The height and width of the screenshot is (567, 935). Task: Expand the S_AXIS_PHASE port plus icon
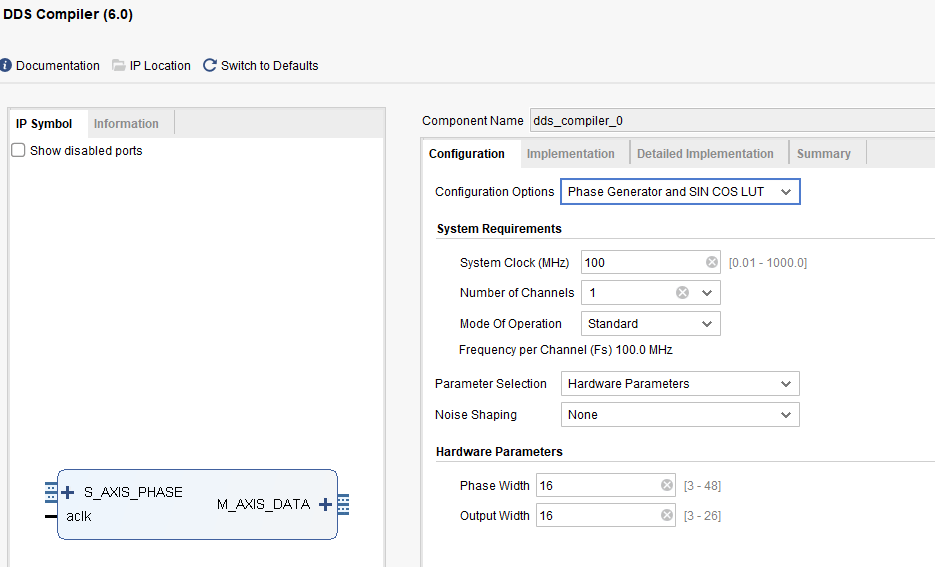[x=68, y=492]
